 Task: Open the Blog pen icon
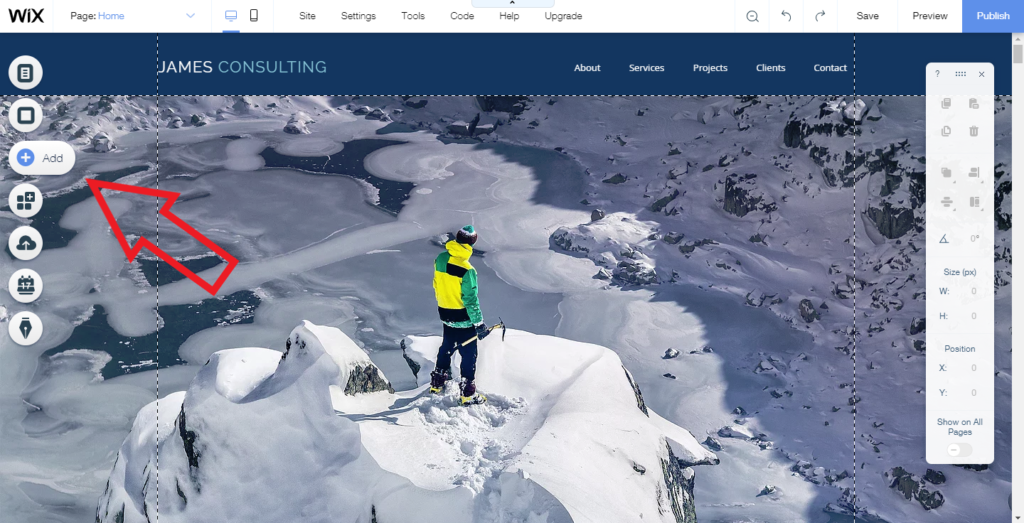tap(25, 328)
